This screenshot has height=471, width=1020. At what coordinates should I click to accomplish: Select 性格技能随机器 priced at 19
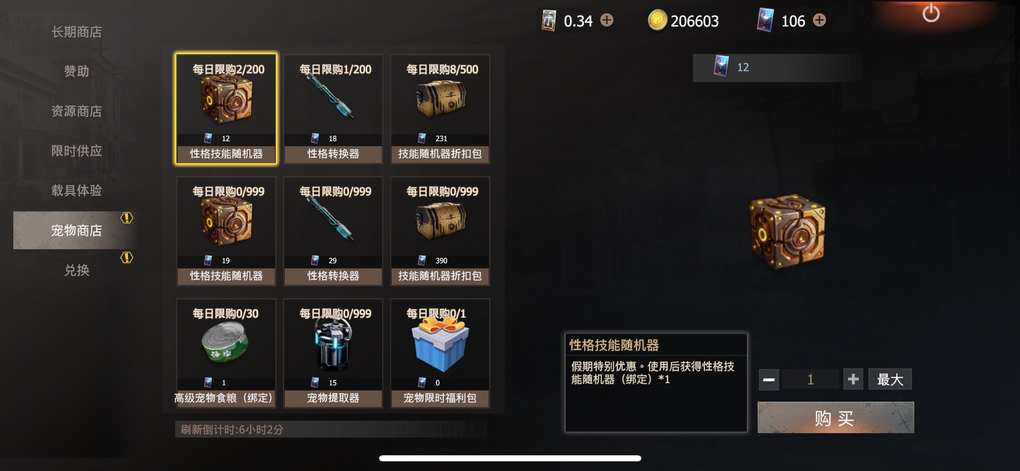pyautogui.click(x=226, y=231)
